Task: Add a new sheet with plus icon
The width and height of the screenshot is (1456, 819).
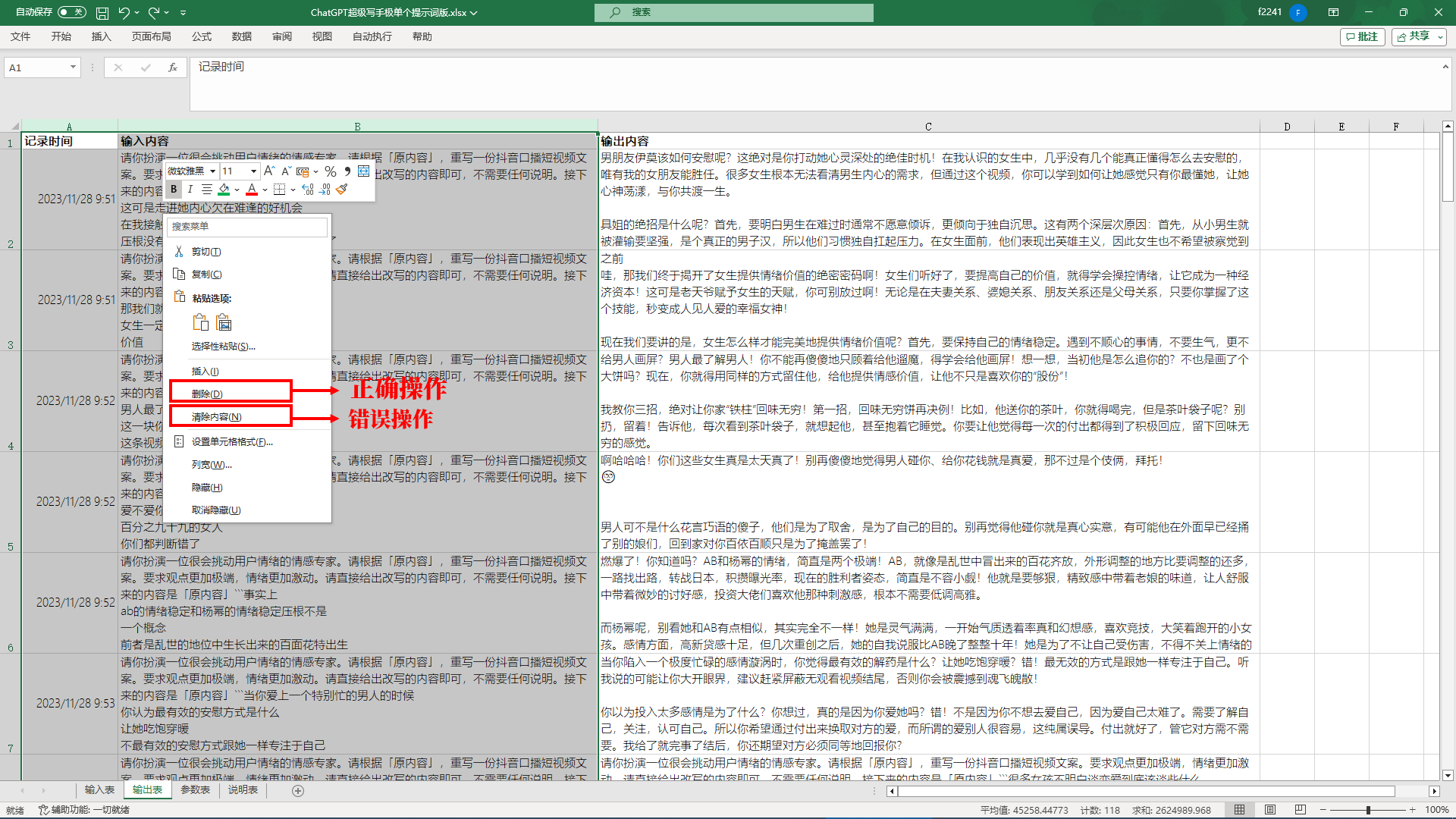Action: (x=298, y=791)
